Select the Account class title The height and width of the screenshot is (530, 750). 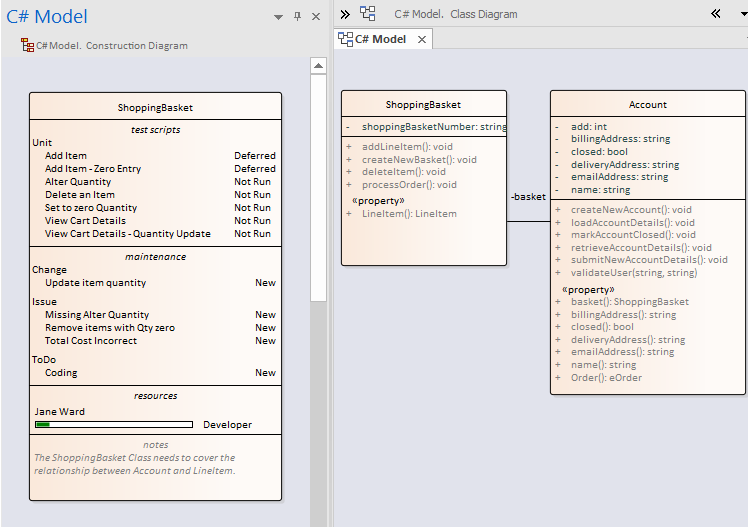tap(647, 104)
